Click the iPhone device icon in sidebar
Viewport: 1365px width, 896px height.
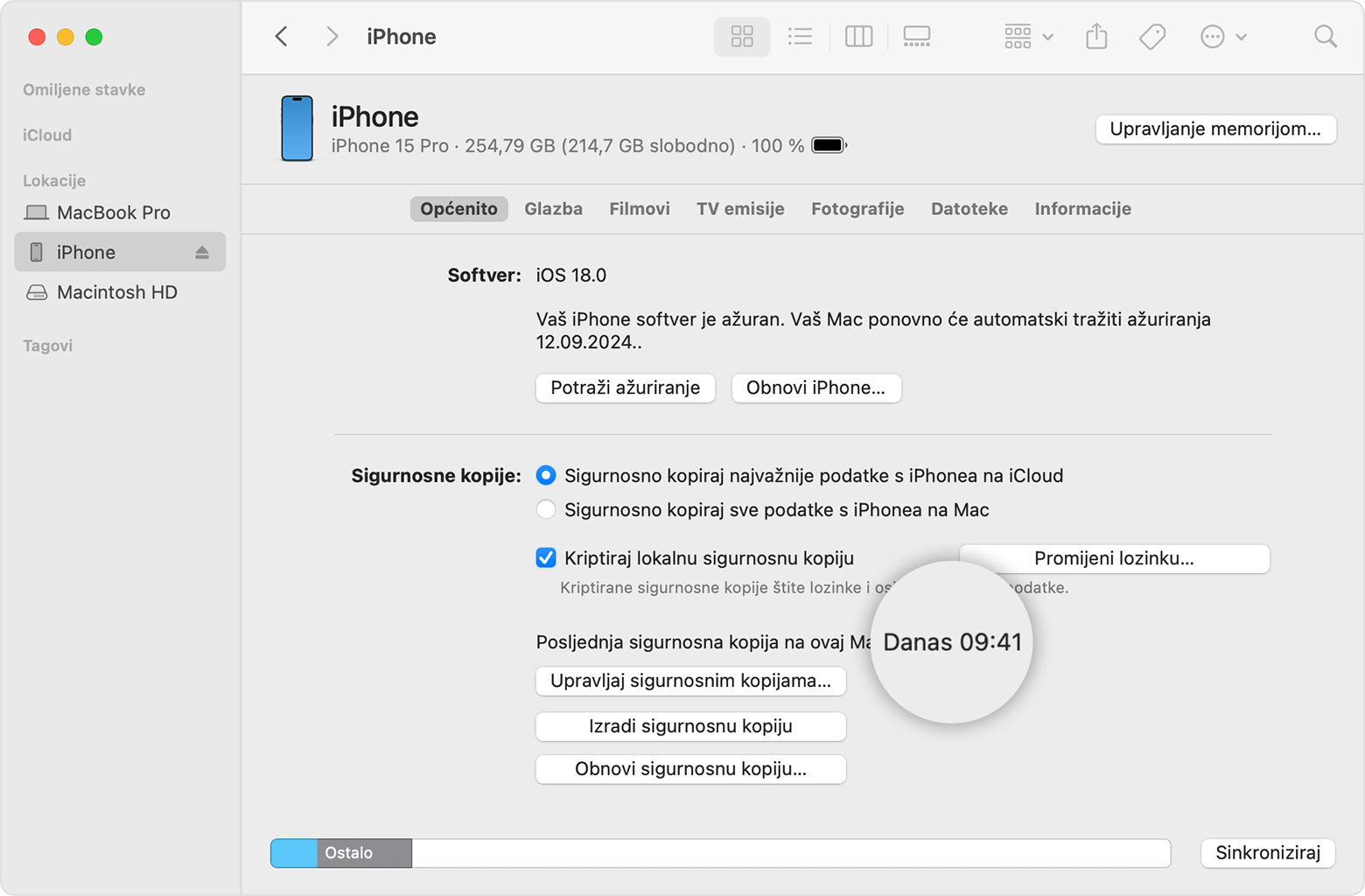point(36,252)
